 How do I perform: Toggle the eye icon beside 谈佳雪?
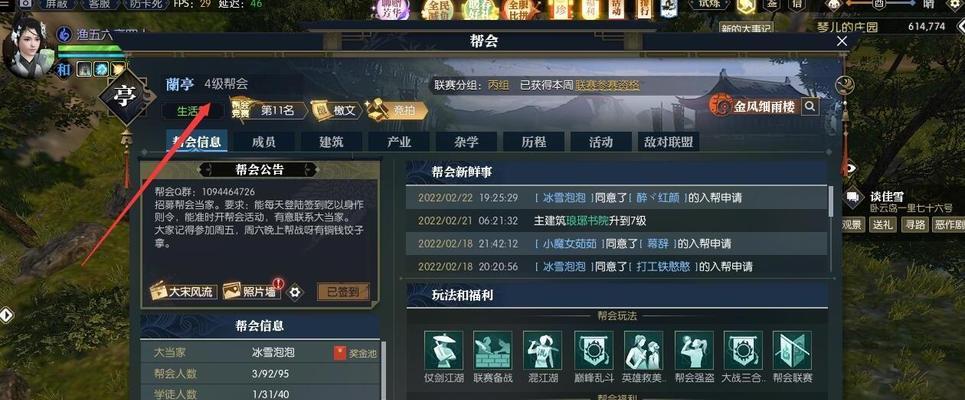pos(851,168)
